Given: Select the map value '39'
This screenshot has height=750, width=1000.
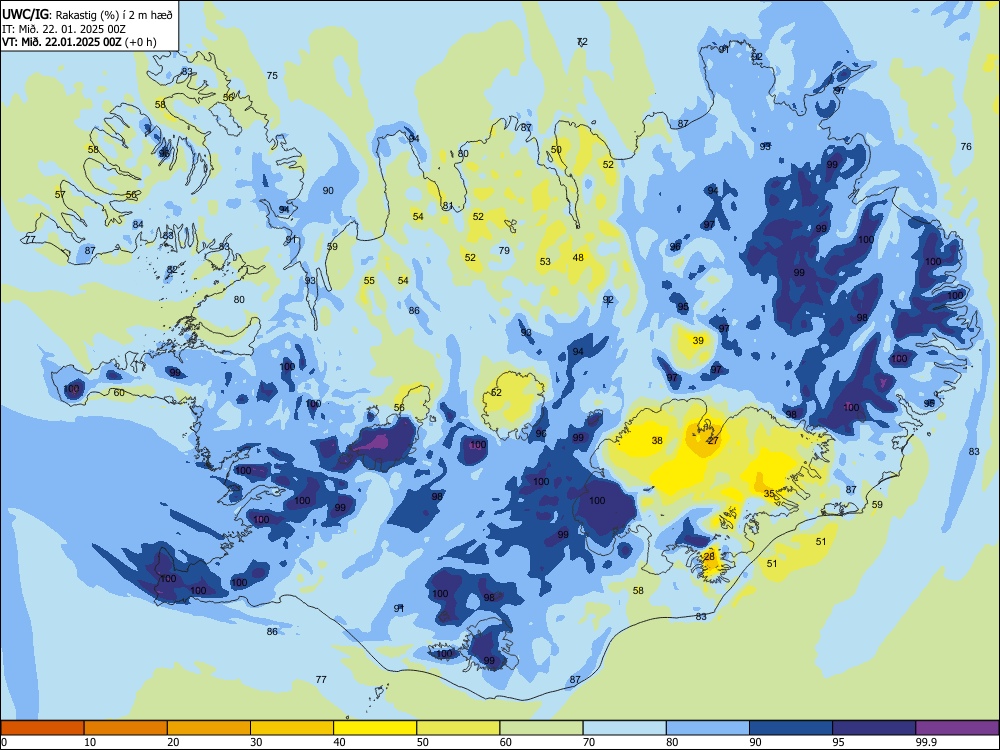Looking at the screenshot, I should tap(698, 341).
